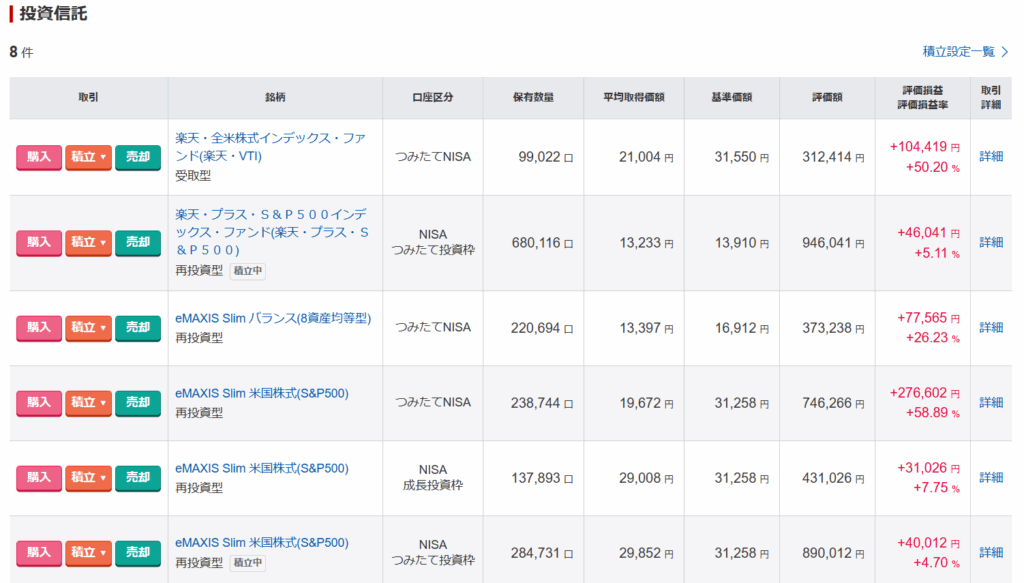Select the +58.89 % profit rate

point(933,413)
